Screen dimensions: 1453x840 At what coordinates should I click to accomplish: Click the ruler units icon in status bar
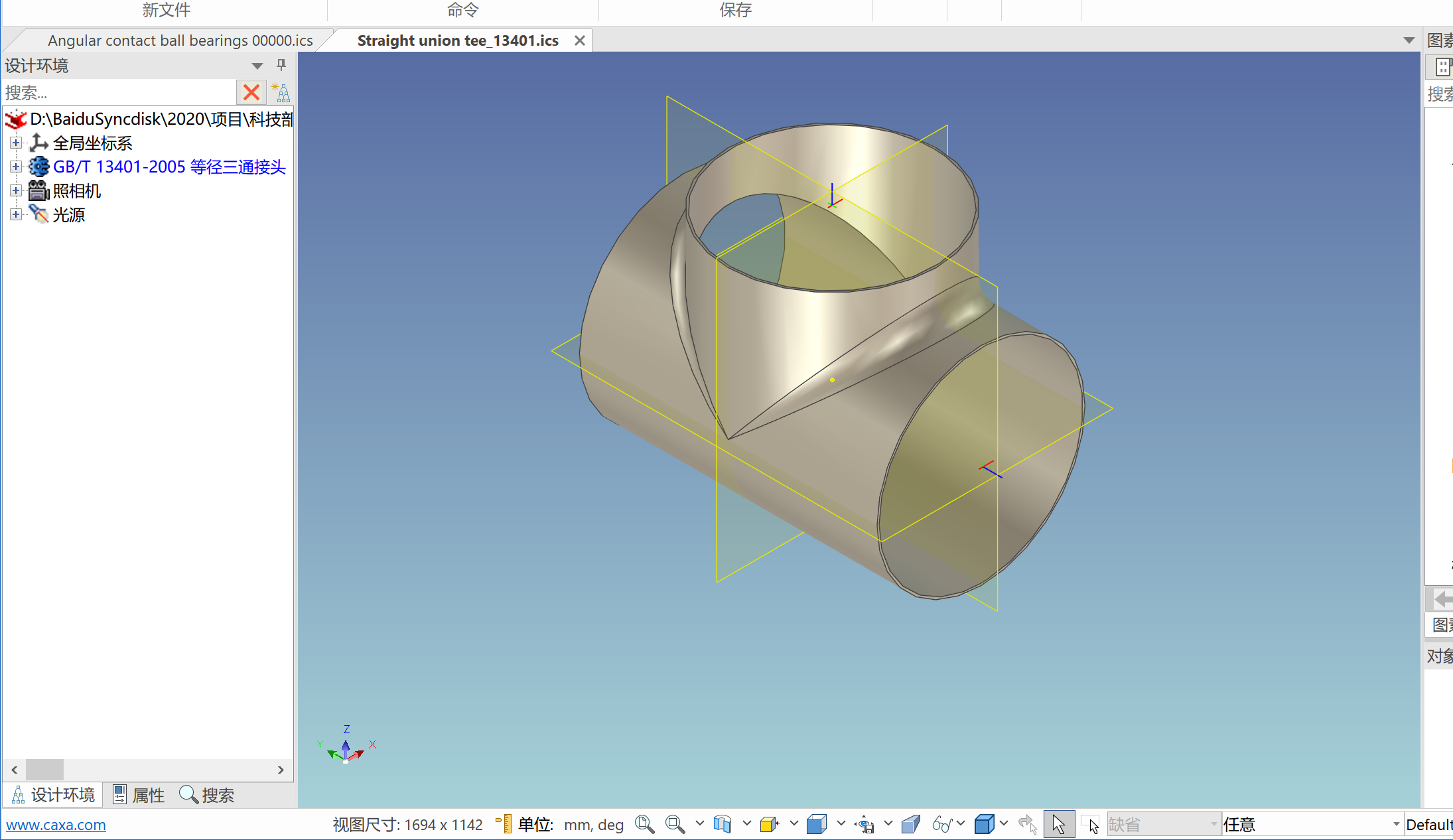click(x=504, y=823)
